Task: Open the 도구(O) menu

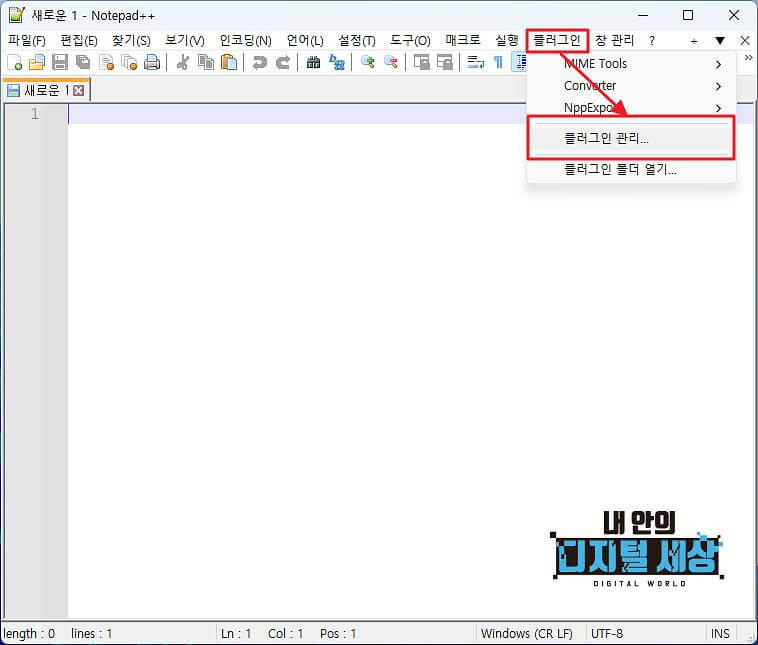Action: (410, 41)
